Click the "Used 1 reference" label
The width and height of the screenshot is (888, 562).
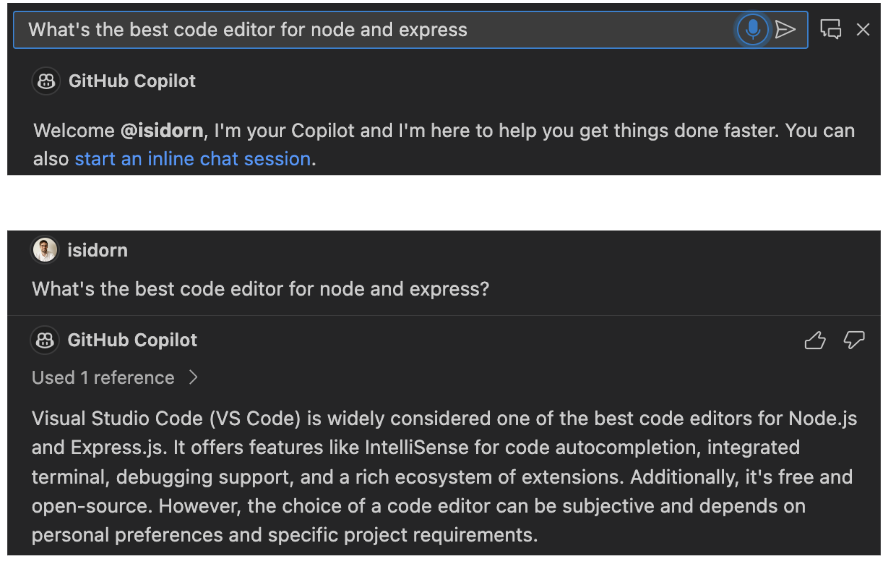tap(103, 378)
